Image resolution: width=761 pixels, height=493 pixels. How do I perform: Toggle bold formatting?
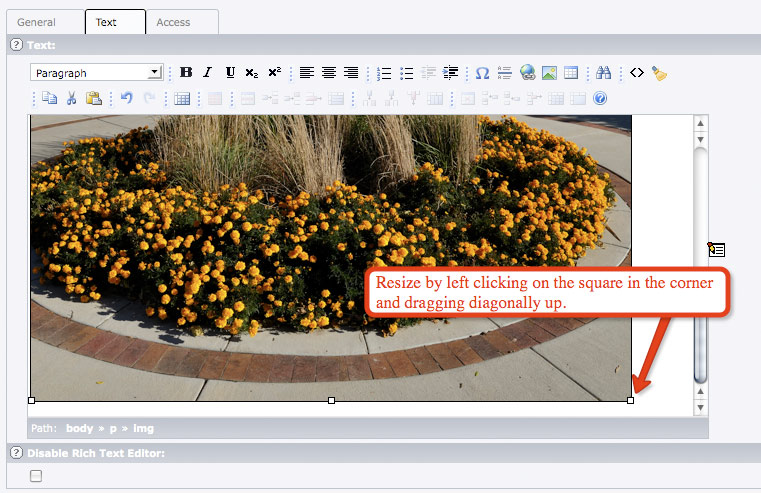tap(186, 73)
